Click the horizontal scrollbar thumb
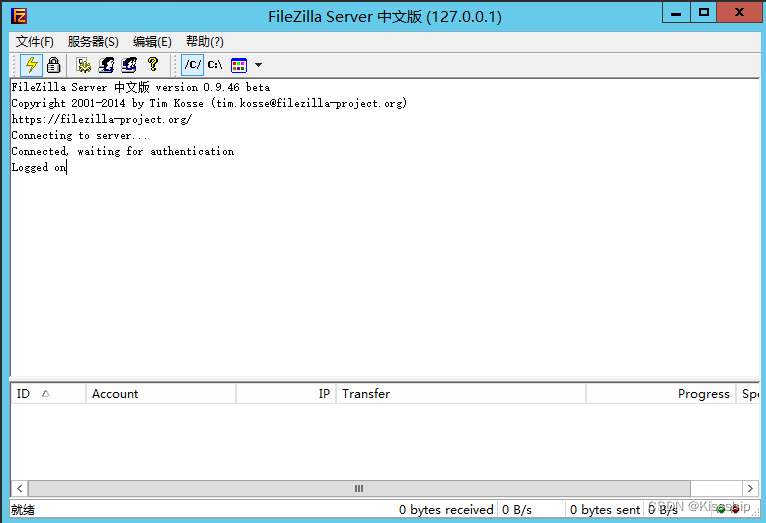This screenshot has width=766, height=523. tap(360, 488)
